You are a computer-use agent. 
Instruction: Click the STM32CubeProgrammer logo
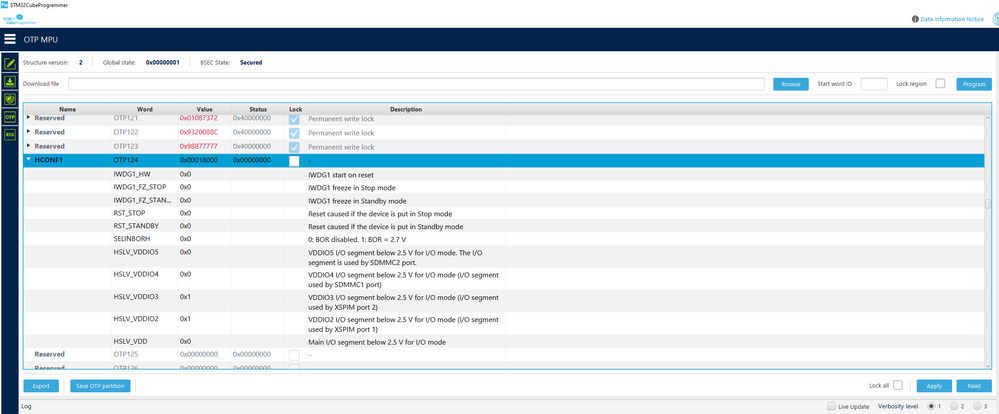[x=20, y=19]
